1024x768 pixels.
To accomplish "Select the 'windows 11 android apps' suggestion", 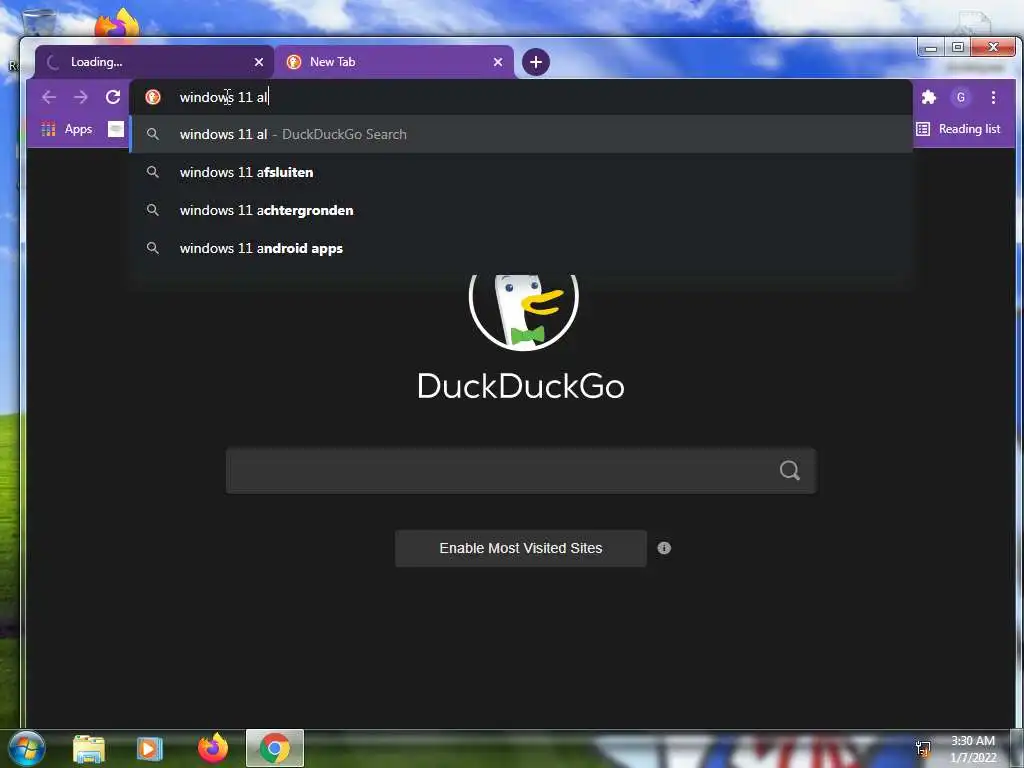I will coord(521,248).
